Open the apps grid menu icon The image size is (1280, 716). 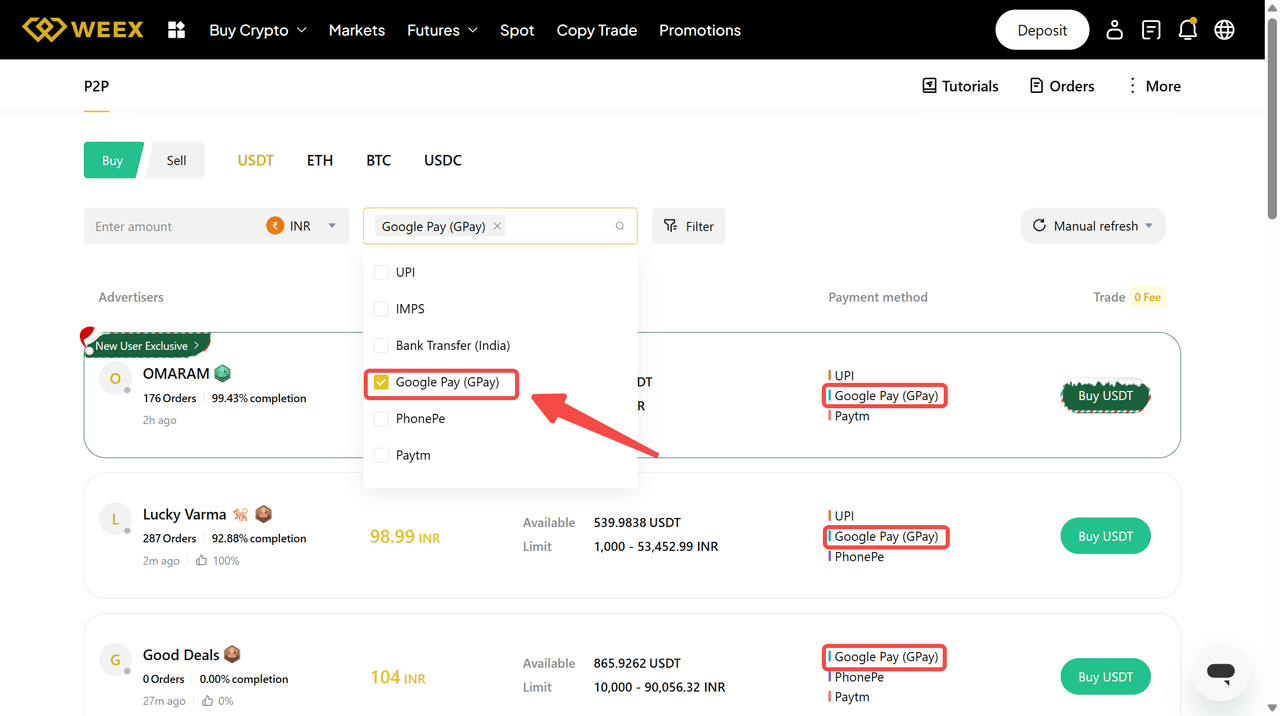pos(176,30)
